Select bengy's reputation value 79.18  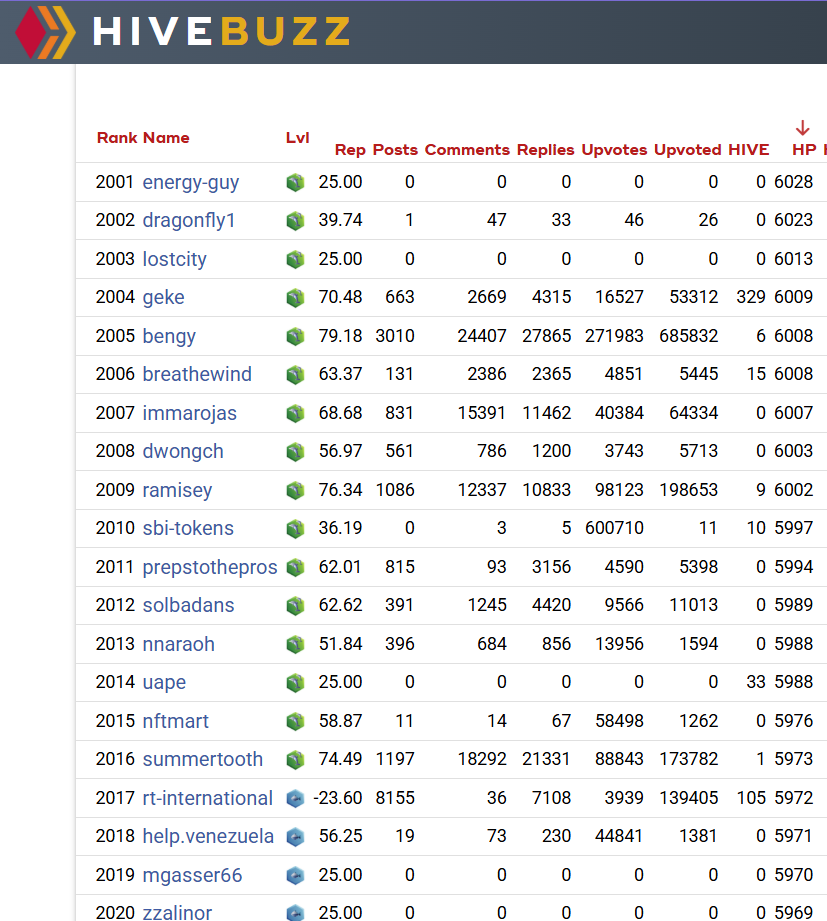(341, 336)
